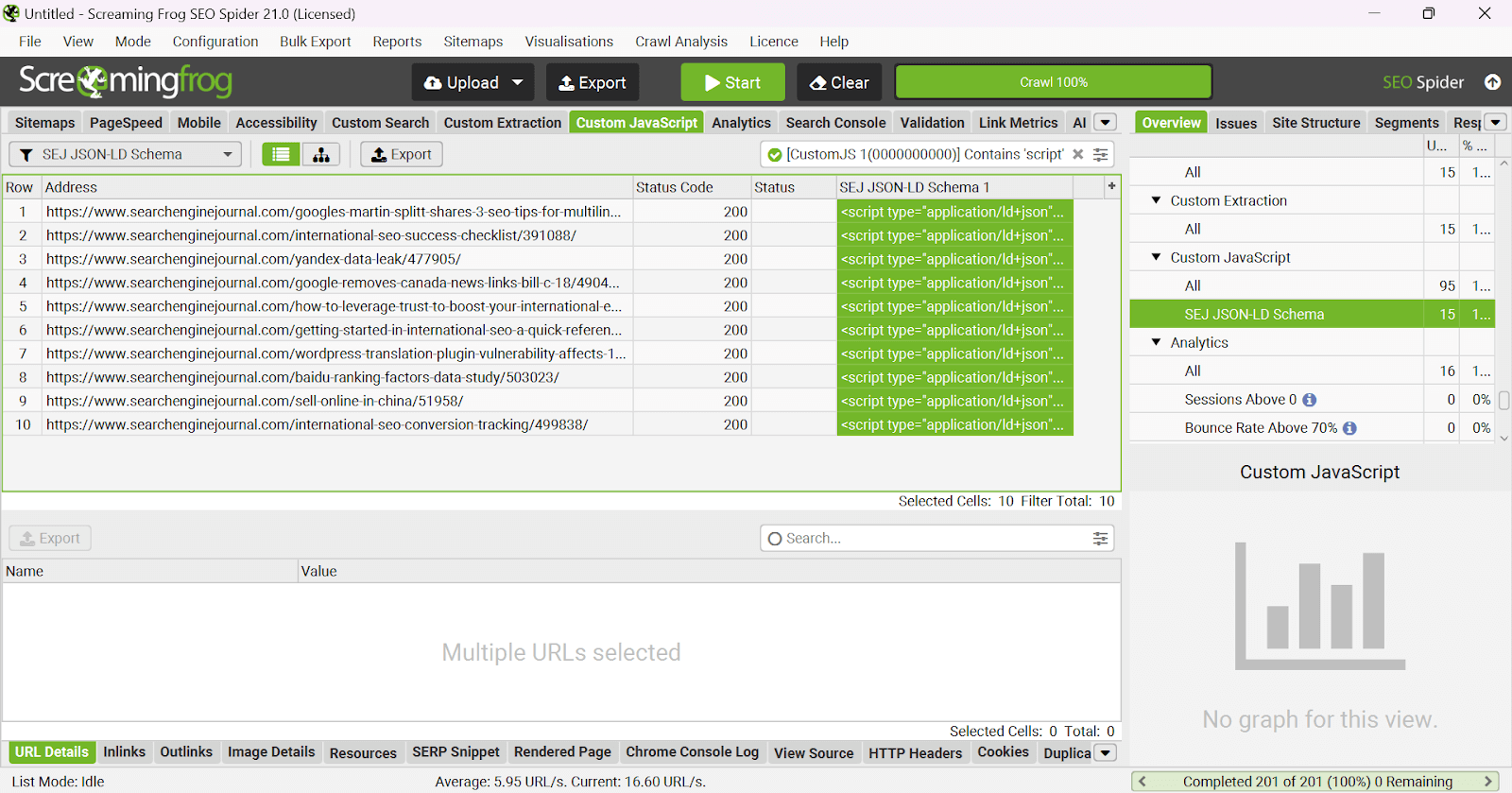Click the info icon beside Sessions Above 0
This screenshot has width=1512, height=793.
tap(1309, 400)
